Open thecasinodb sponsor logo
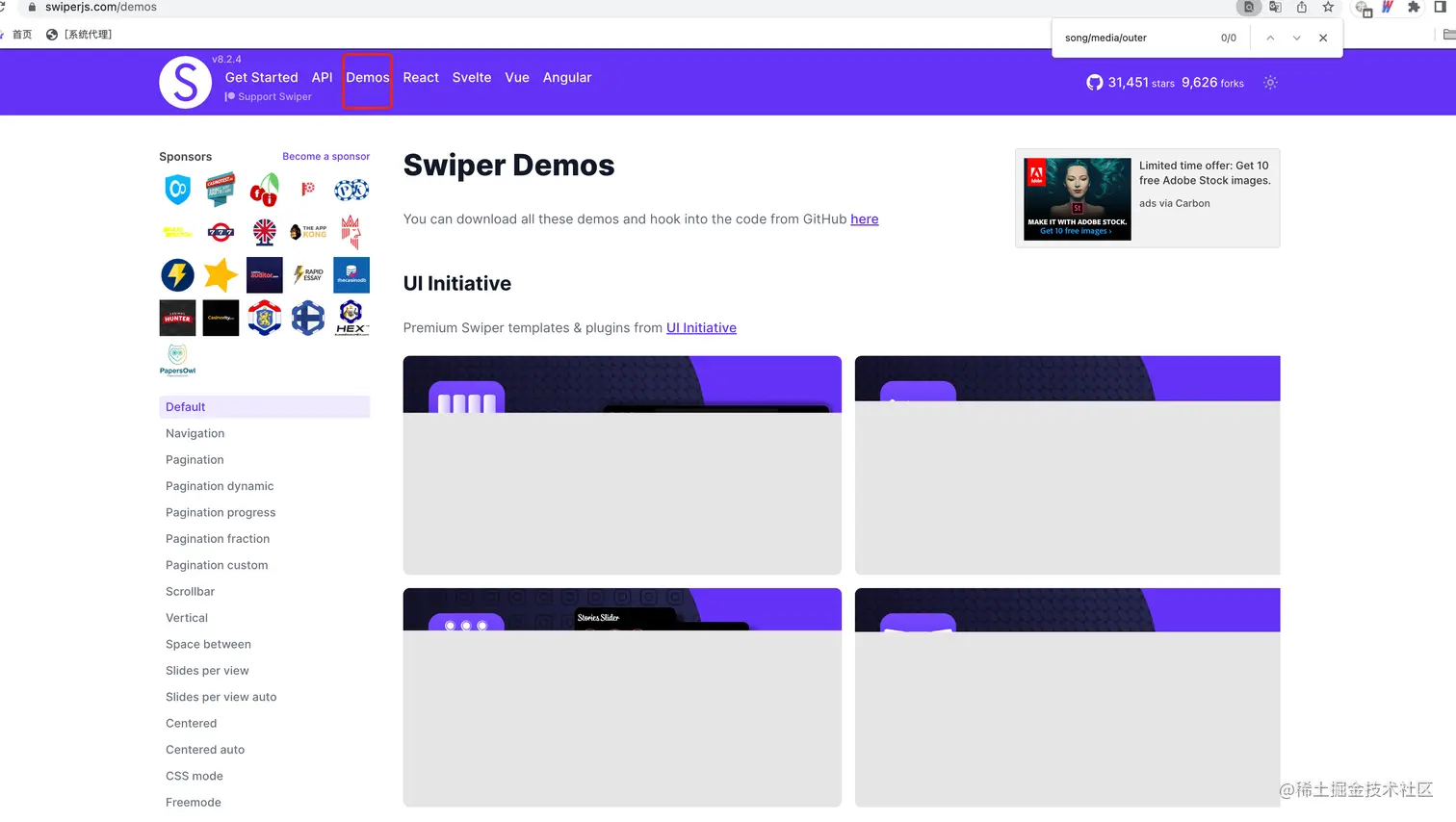 point(351,275)
